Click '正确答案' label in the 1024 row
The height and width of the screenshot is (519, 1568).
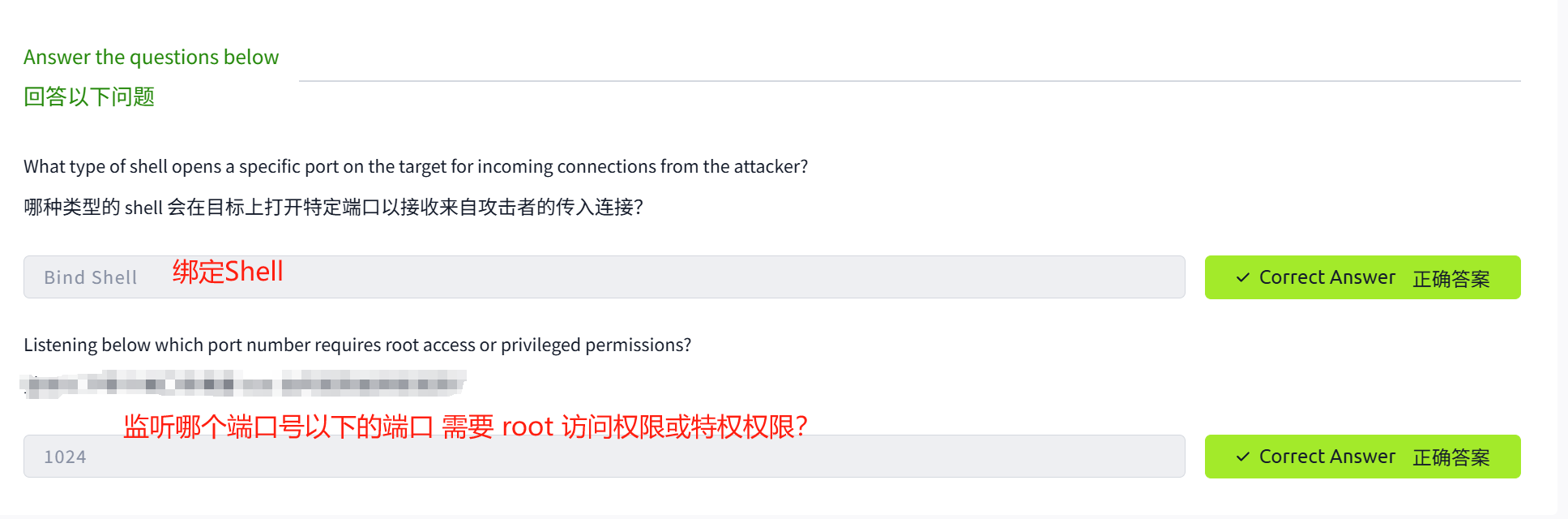click(x=1451, y=457)
